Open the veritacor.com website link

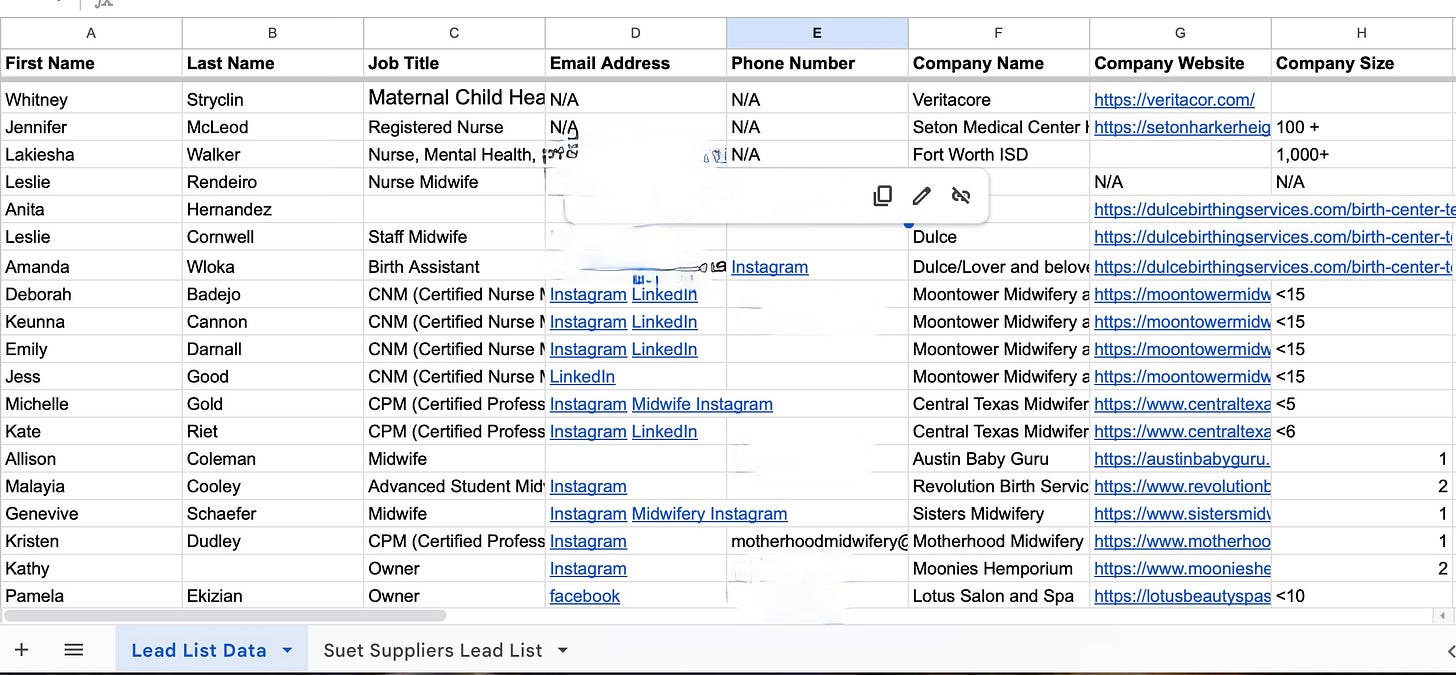pyautogui.click(x=1174, y=99)
